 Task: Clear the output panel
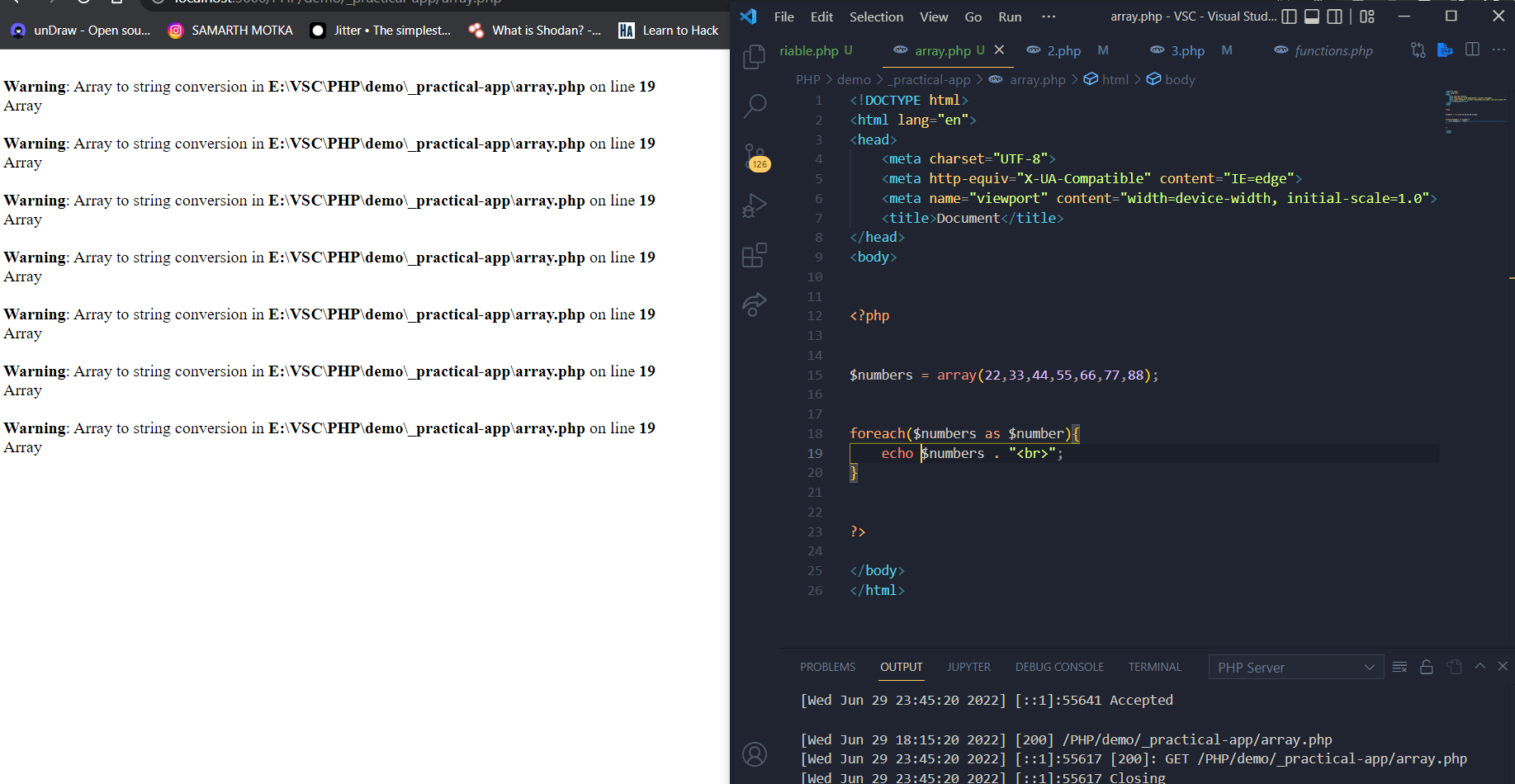click(1399, 667)
